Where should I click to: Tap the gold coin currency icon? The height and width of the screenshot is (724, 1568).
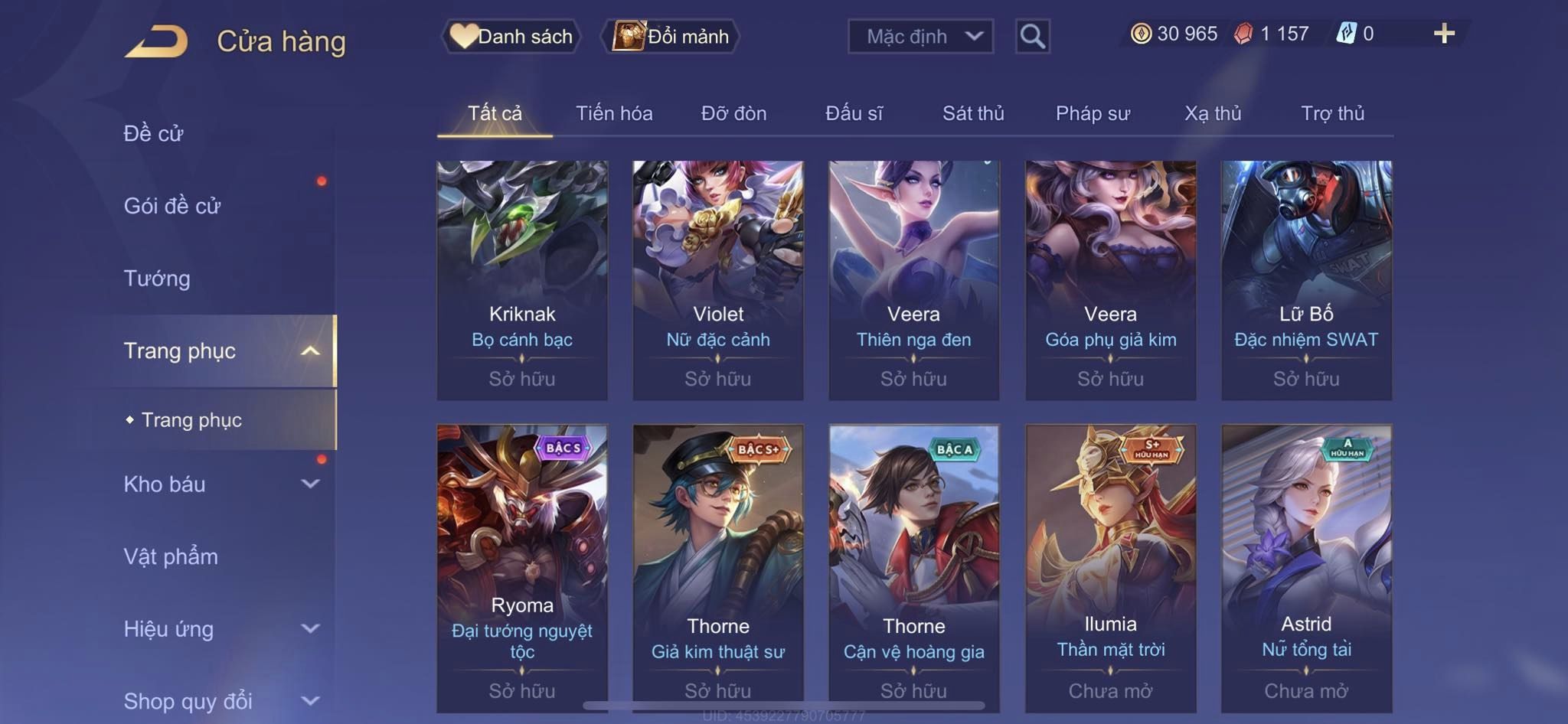pyautogui.click(x=1141, y=34)
